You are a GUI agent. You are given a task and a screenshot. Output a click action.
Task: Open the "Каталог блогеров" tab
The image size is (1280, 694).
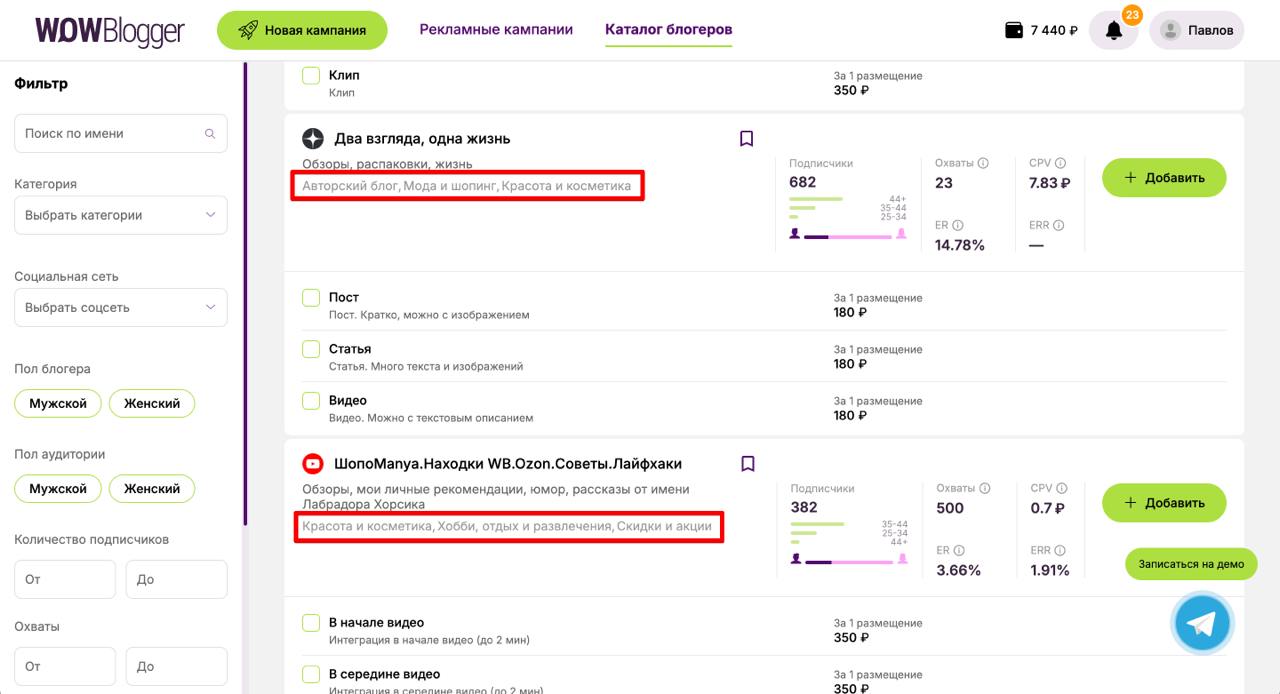coord(668,29)
